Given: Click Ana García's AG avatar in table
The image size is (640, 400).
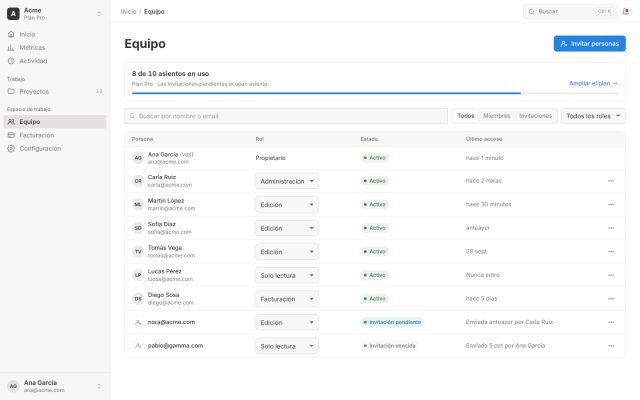Looking at the screenshot, I should 138,158.
